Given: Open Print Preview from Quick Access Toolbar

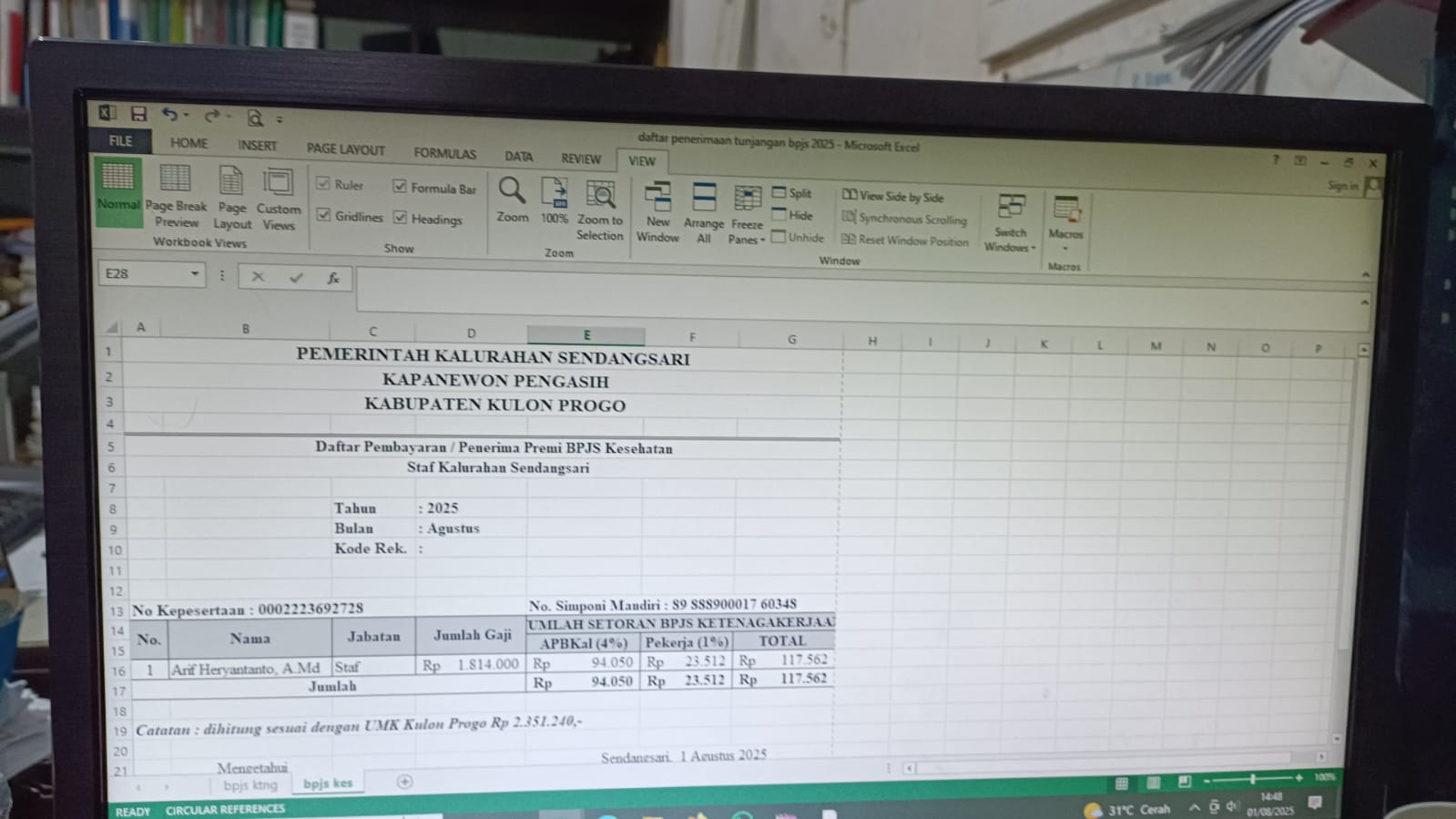Looking at the screenshot, I should click(x=255, y=118).
